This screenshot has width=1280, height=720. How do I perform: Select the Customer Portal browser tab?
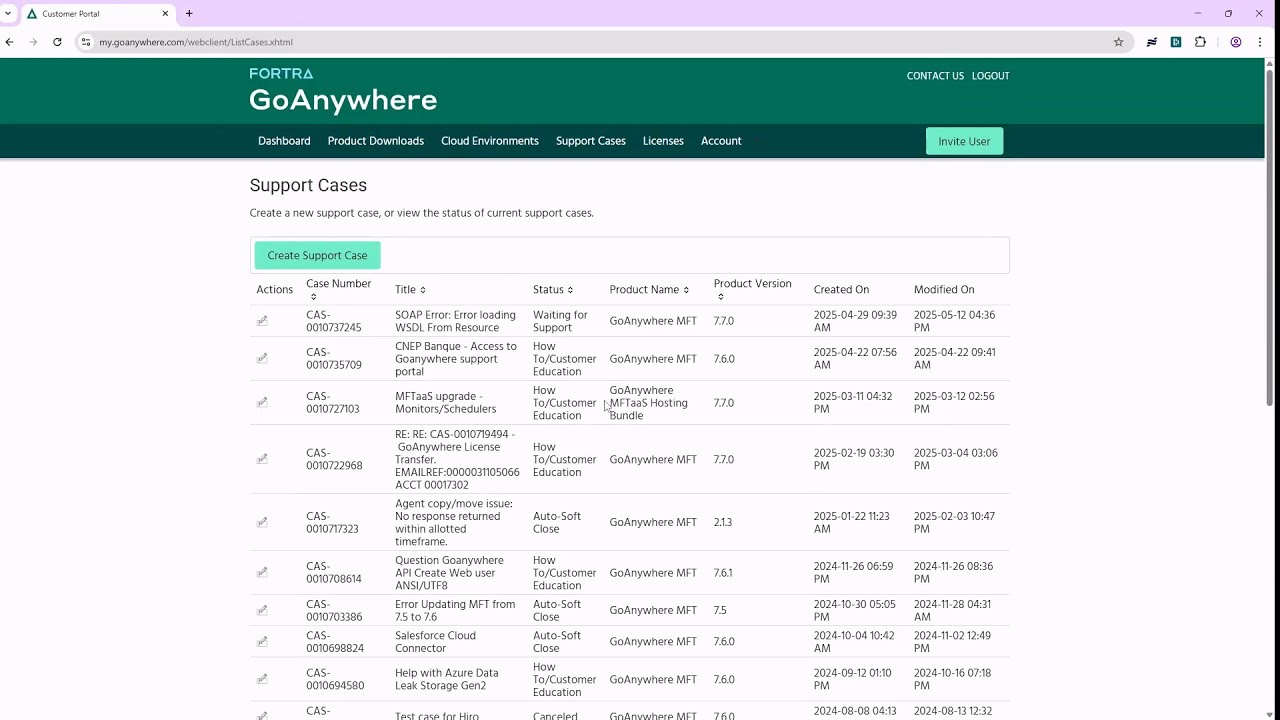(x=97, y=14)
